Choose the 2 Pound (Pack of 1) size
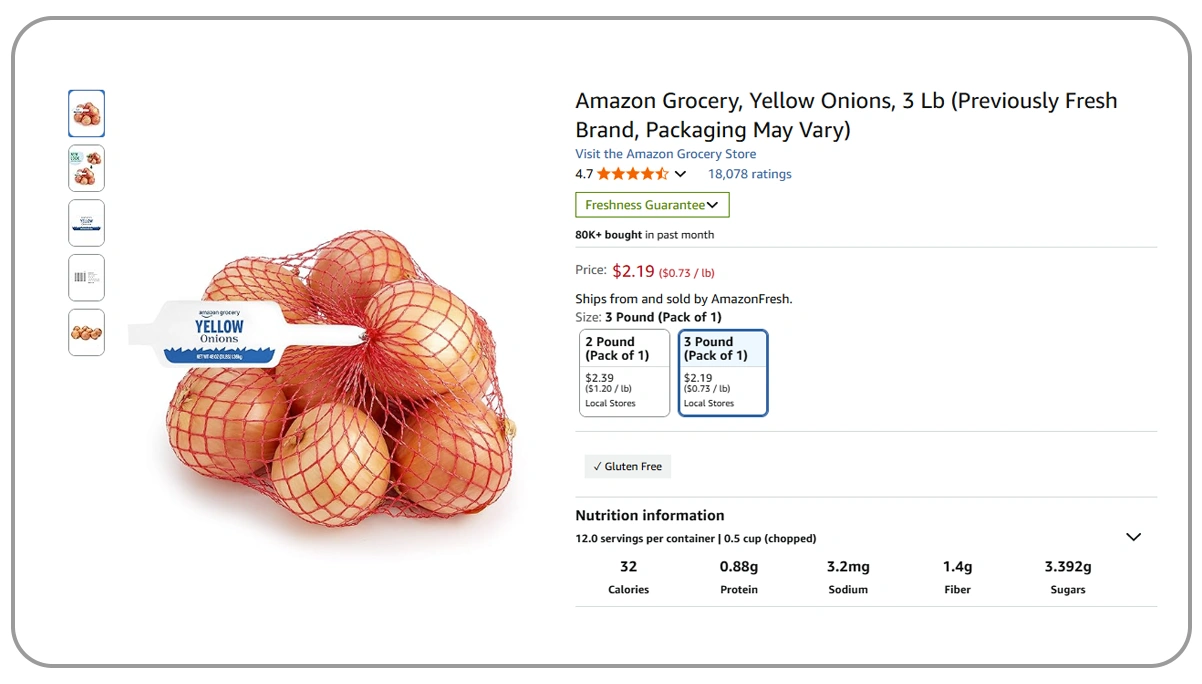 pyautogui.click(x=624, y=372)
